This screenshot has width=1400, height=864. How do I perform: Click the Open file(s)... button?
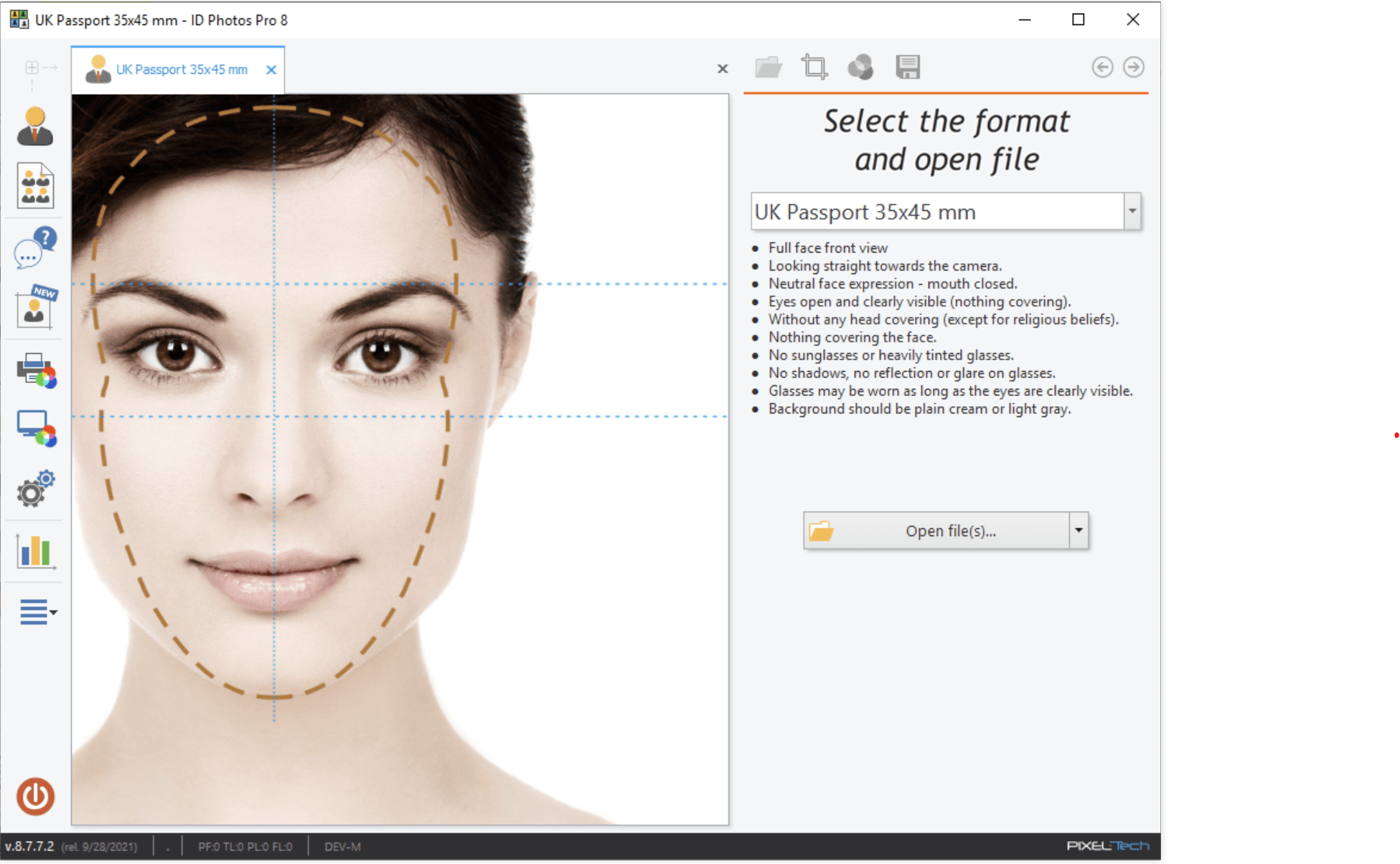936,531
